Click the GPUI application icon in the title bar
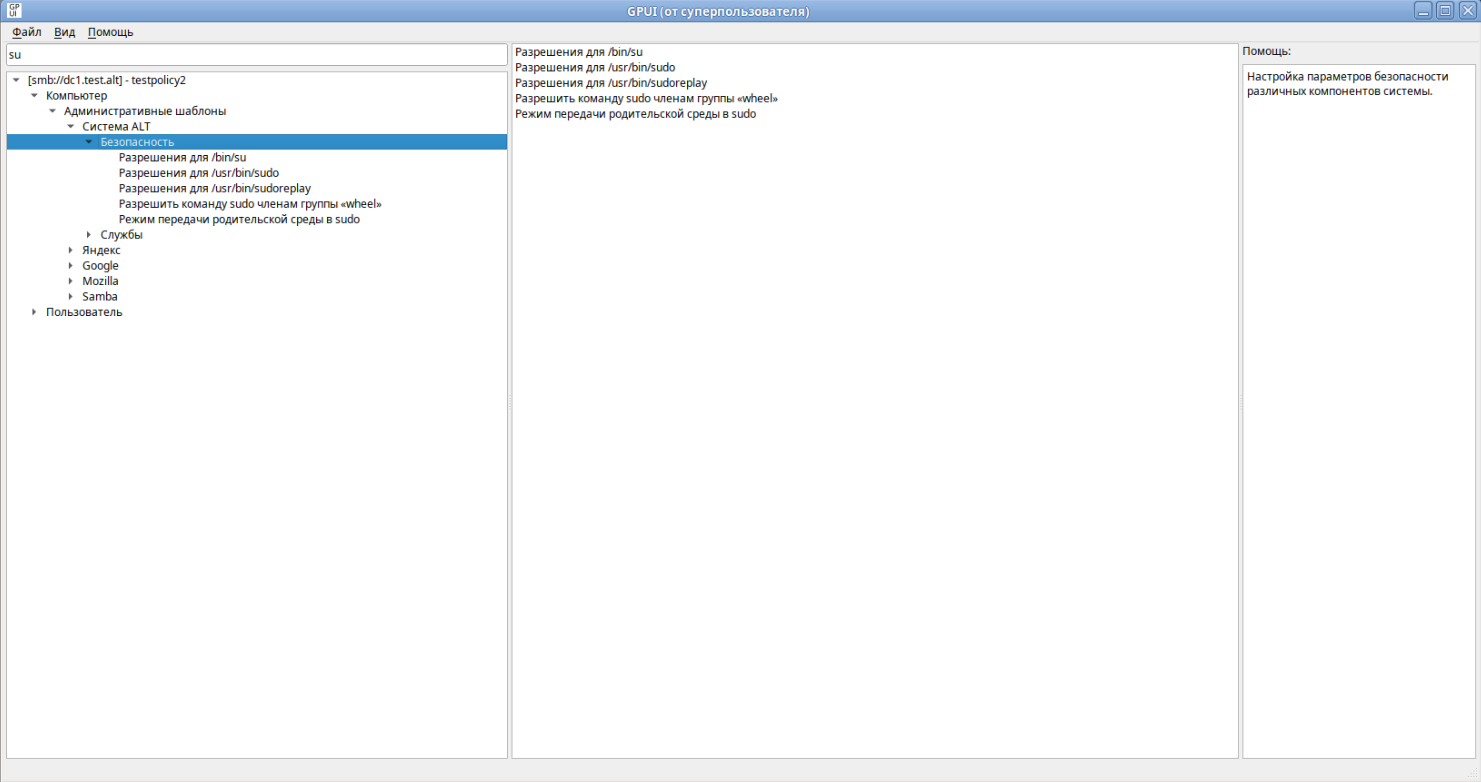This screenshot has height=782, width=1481. [x=14, y=11]
